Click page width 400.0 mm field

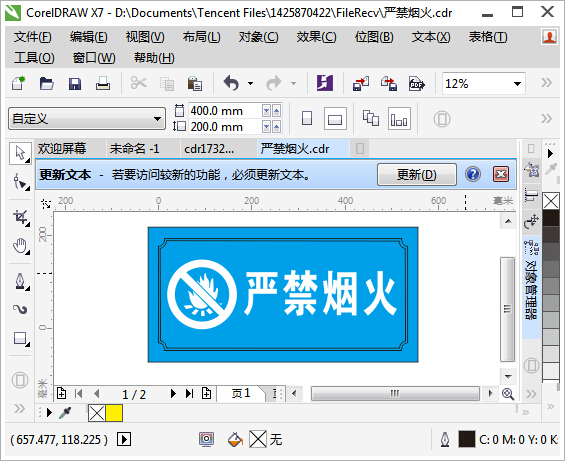coord(225,111)
